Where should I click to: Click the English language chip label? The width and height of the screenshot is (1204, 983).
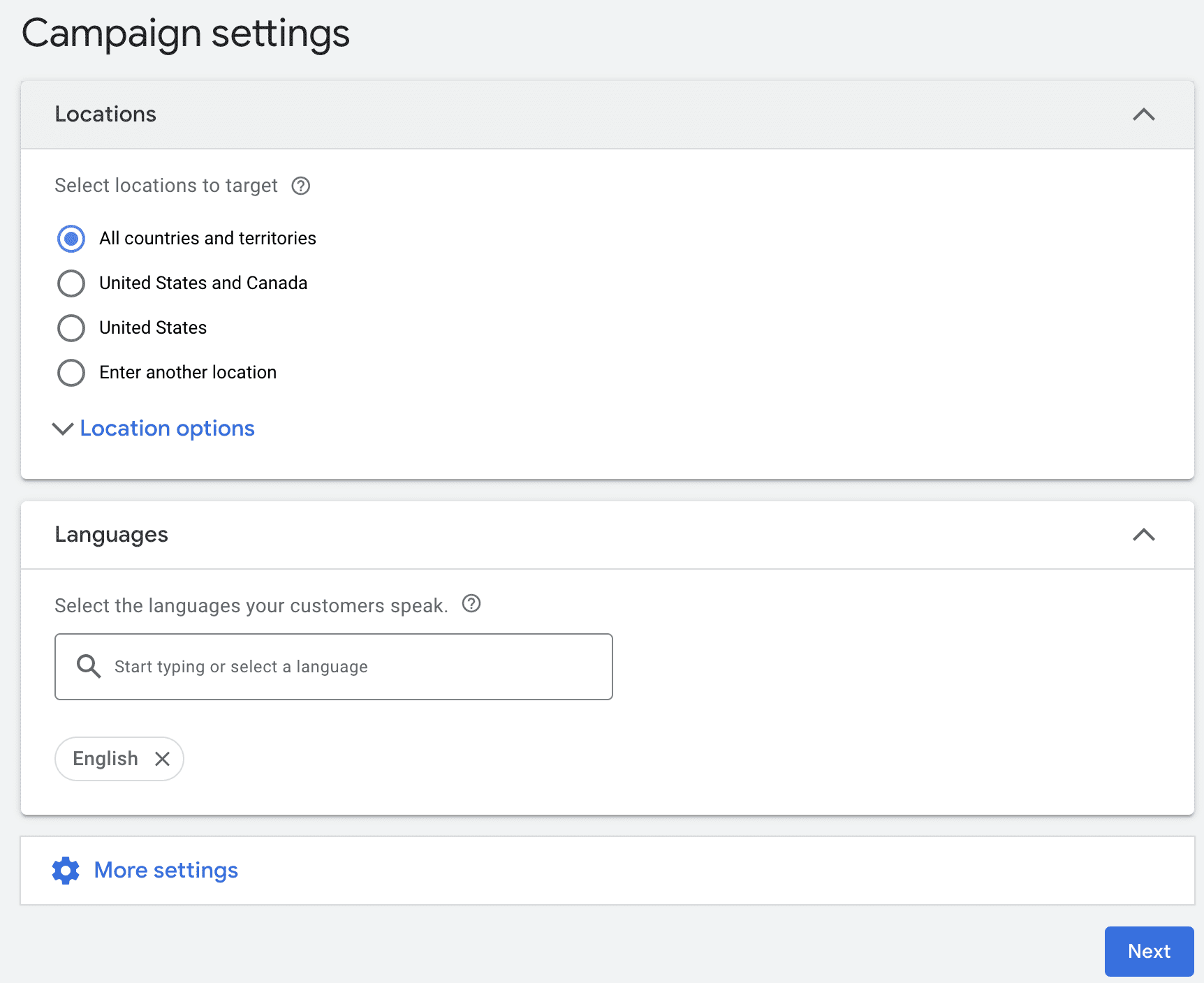(x=105, y=759)
